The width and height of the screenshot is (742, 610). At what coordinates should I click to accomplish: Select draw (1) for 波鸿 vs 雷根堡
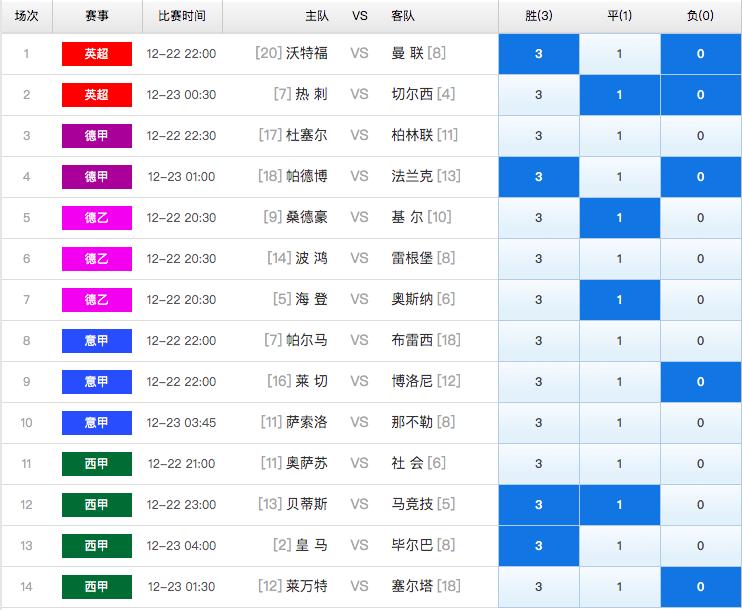(619, 259)
